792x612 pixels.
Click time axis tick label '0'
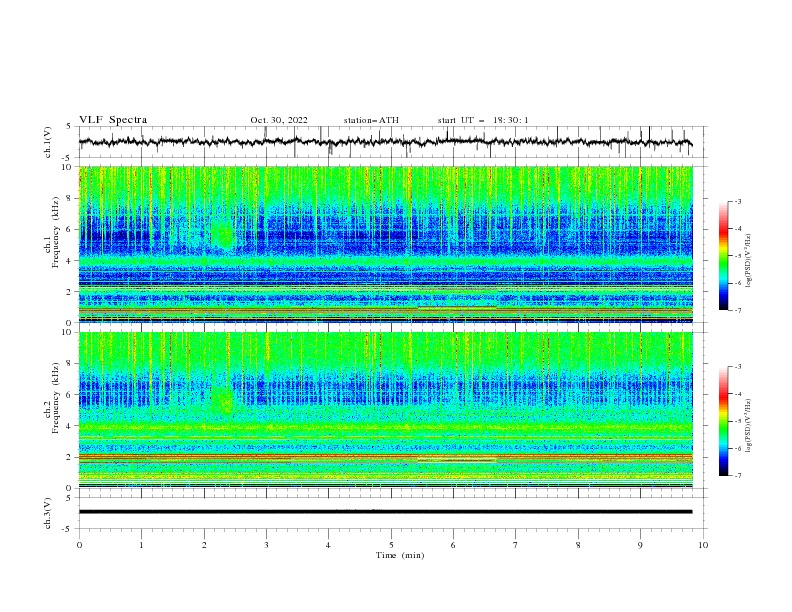click(79, 545)
